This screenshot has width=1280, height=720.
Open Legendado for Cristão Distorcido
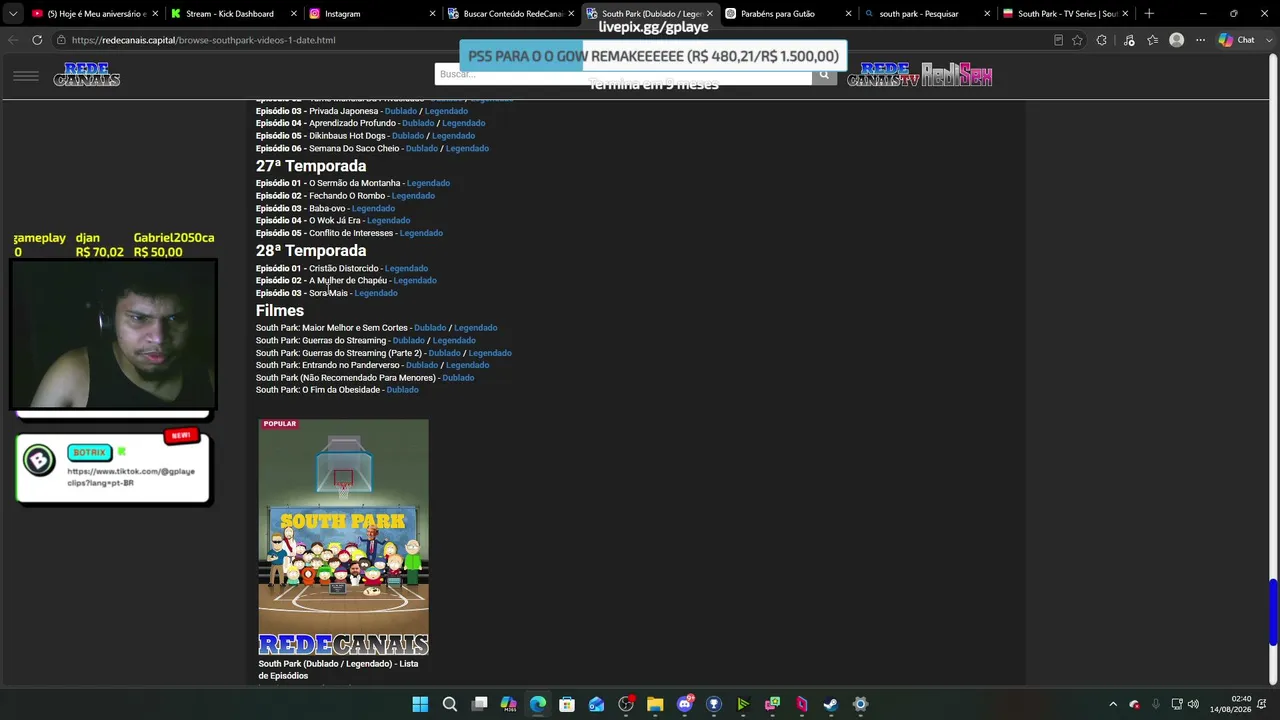point(406,268)
